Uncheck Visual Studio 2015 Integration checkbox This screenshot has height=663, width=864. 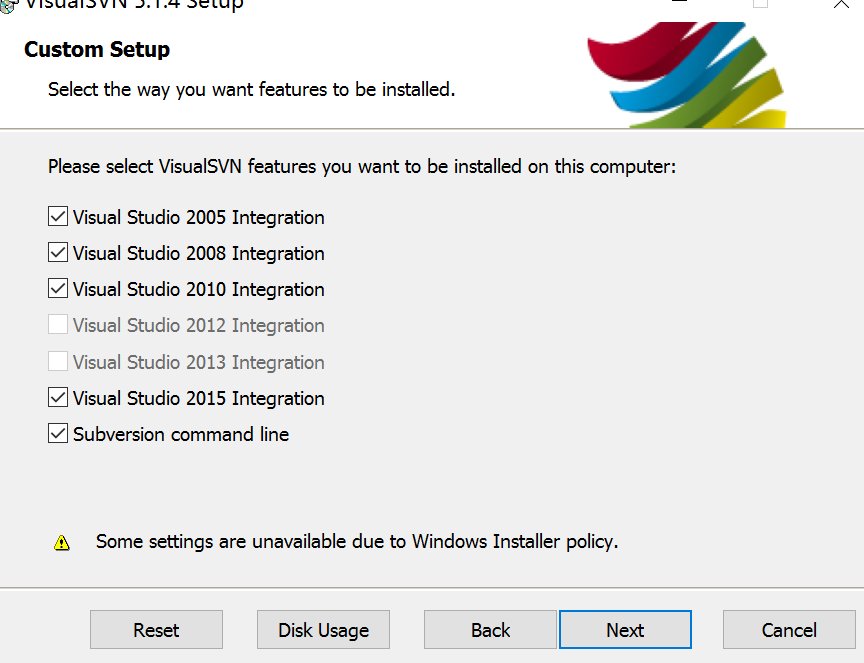tap(58, 398)
